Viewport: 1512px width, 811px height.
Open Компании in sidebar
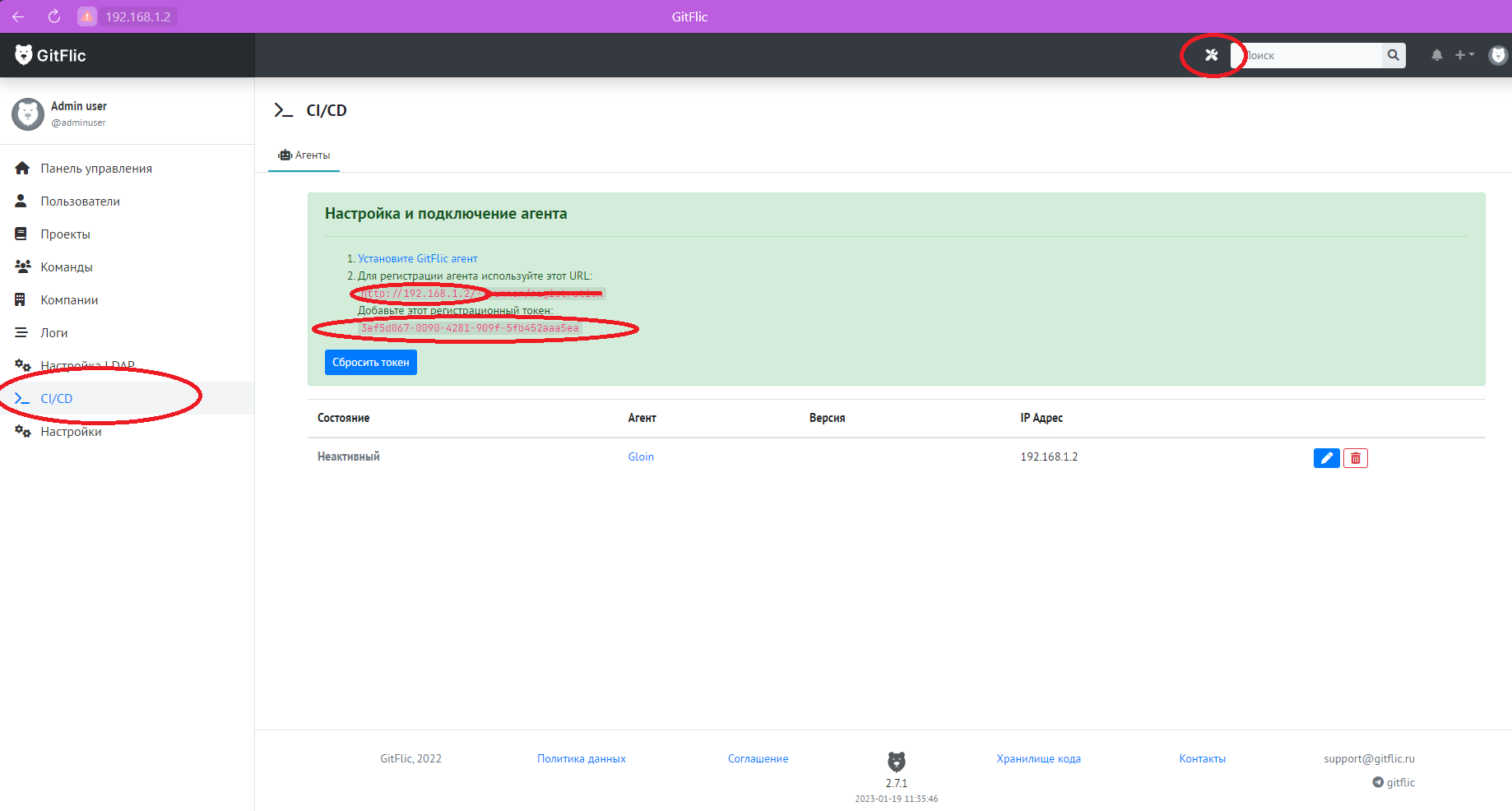tap(69, 299)
